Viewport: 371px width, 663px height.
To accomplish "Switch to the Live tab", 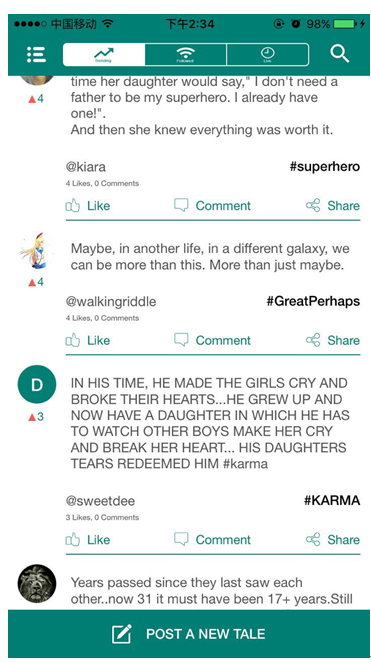I will (x=267, y=55).
